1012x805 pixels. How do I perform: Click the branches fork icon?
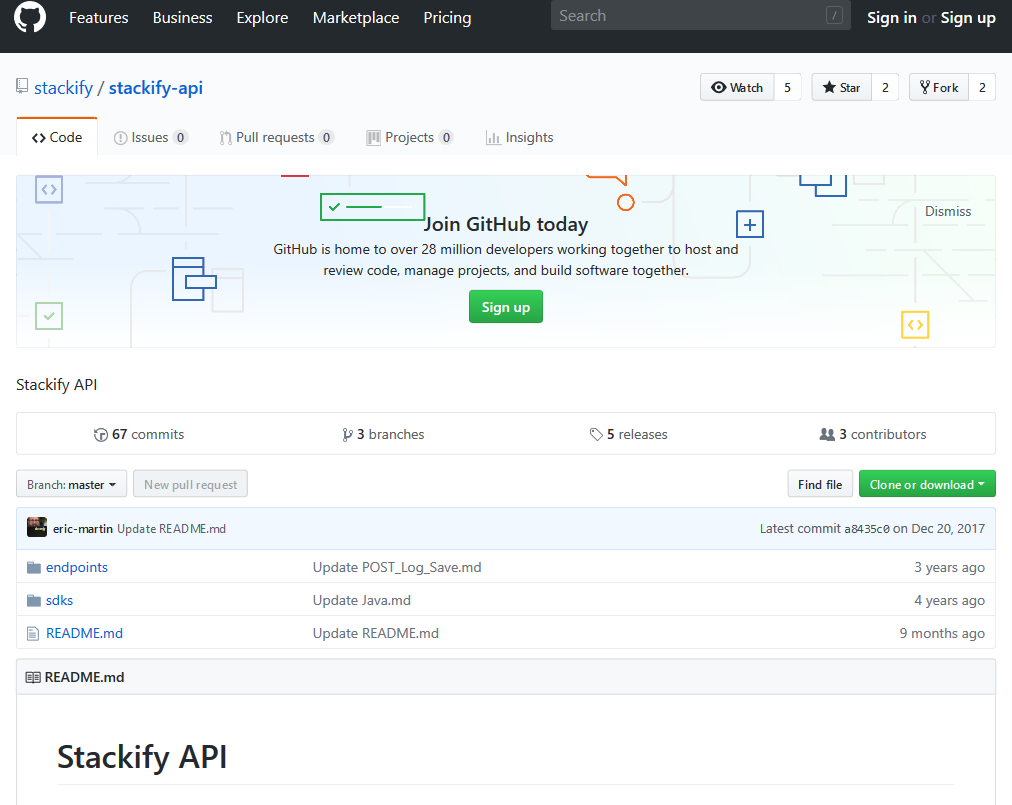point(347,434)
